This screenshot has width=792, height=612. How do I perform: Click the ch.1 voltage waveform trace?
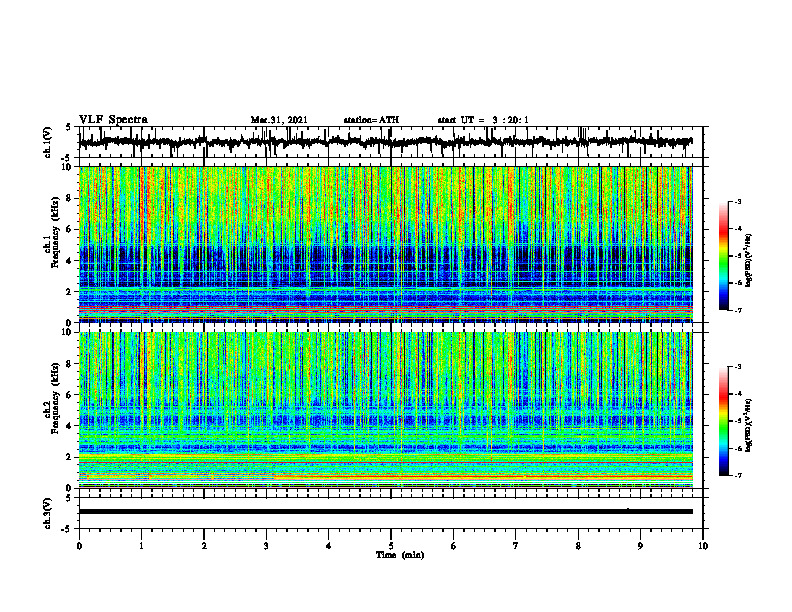point(385,142)
